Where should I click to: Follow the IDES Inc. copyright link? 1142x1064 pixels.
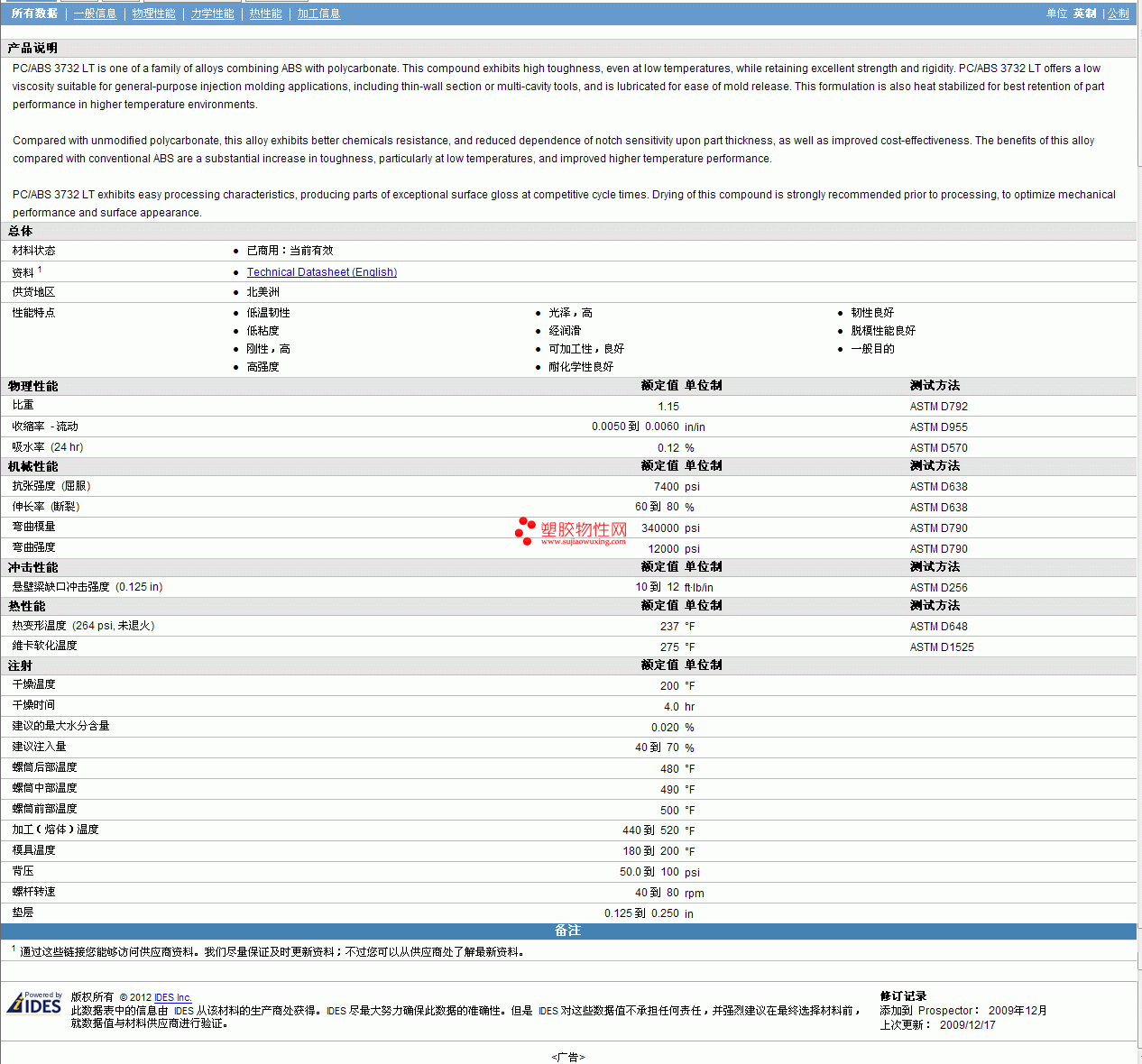[173, 997]
